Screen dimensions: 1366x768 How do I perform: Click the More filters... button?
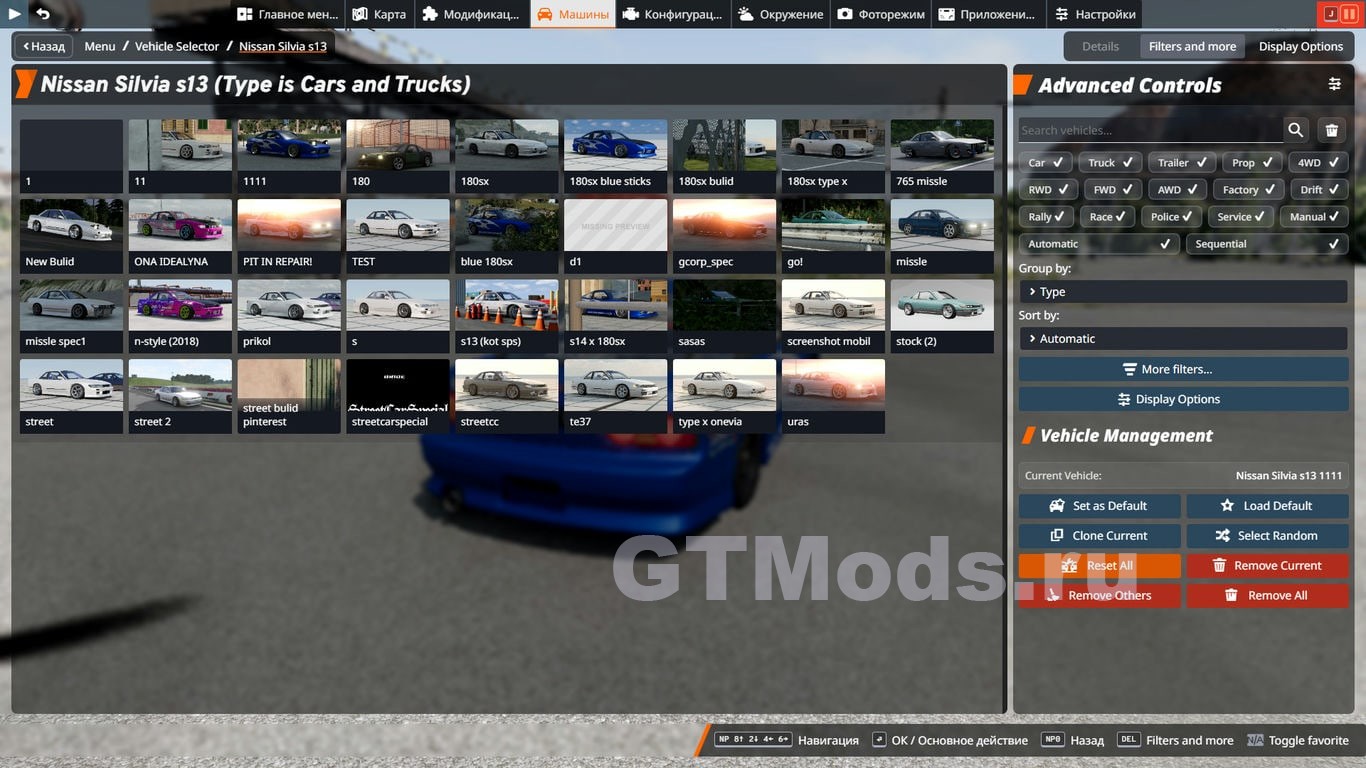[1183, 369]
